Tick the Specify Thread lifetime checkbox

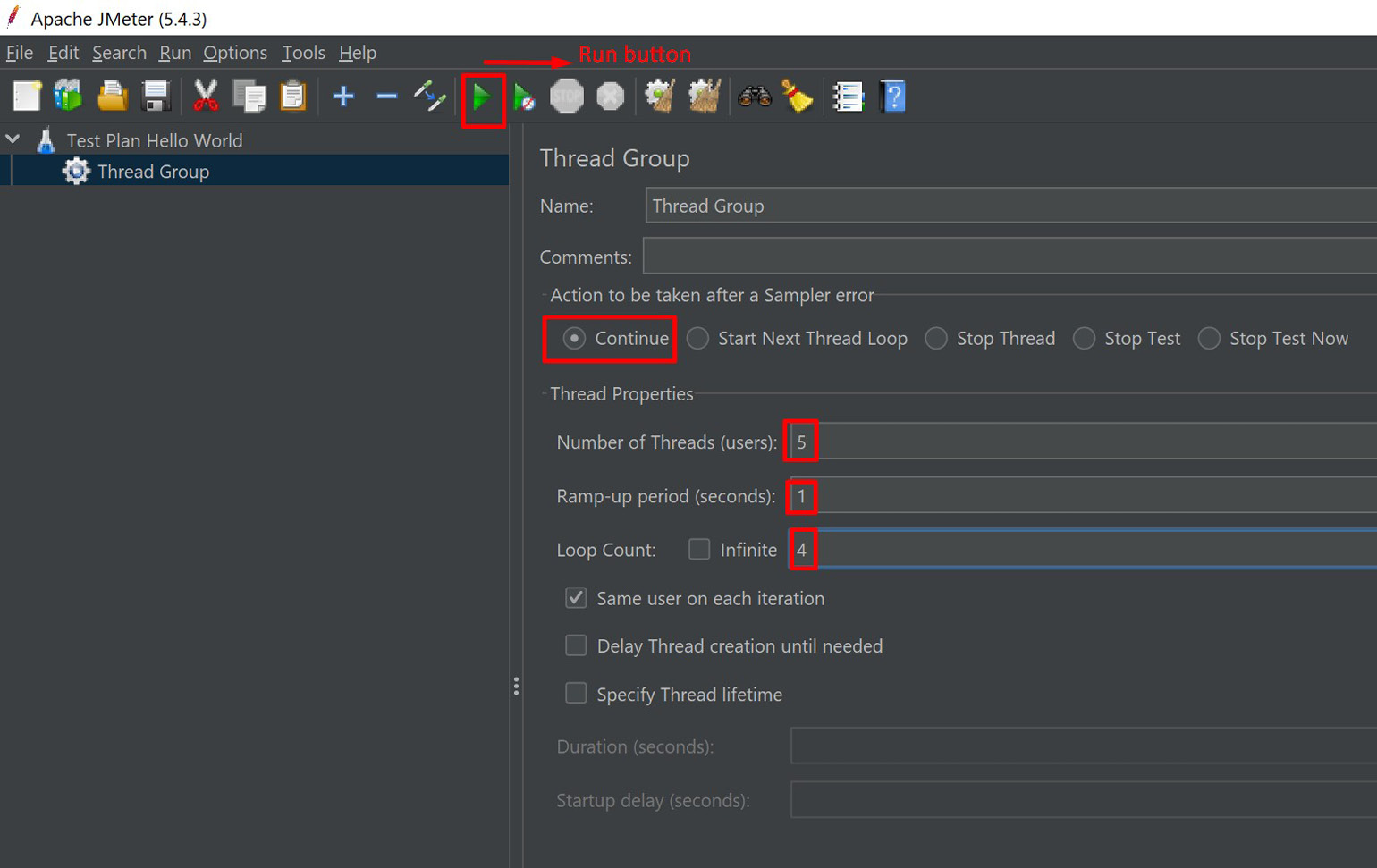tap(576, 694)
